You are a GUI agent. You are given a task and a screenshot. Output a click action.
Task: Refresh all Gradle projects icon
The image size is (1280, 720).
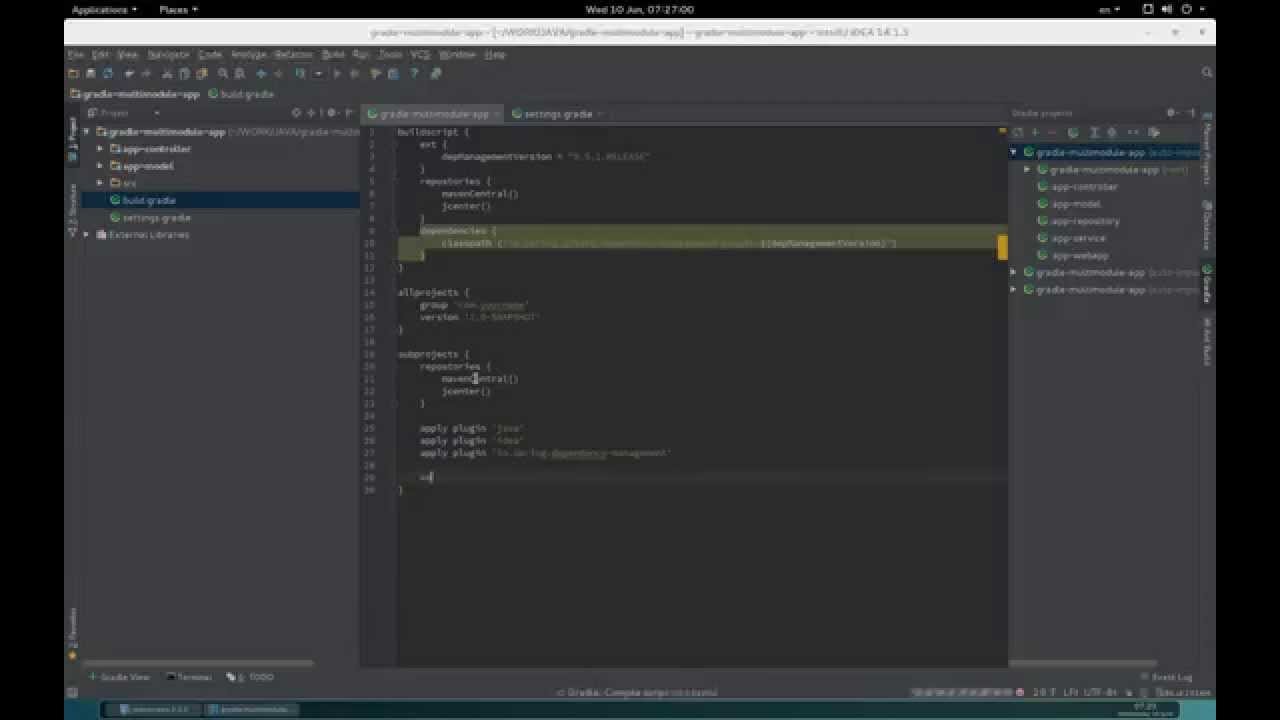[x=1017, y=132]
